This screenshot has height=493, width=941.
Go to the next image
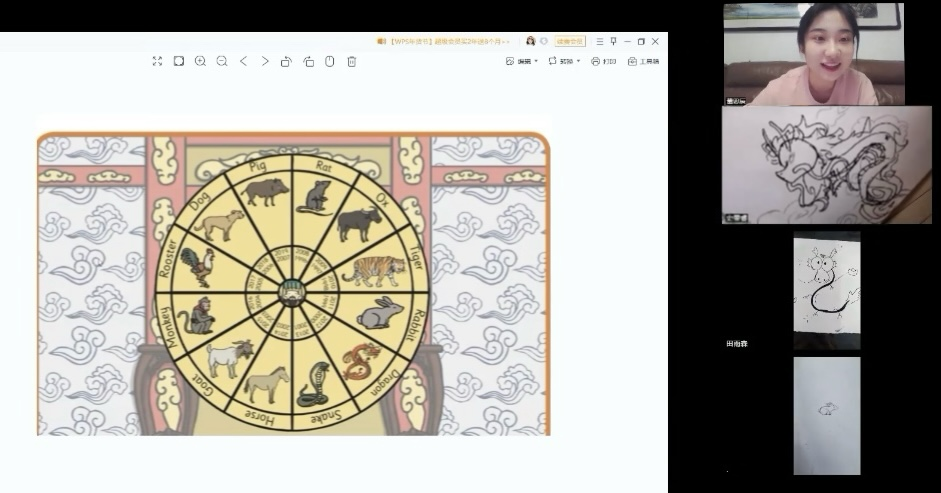click(265, 61)
